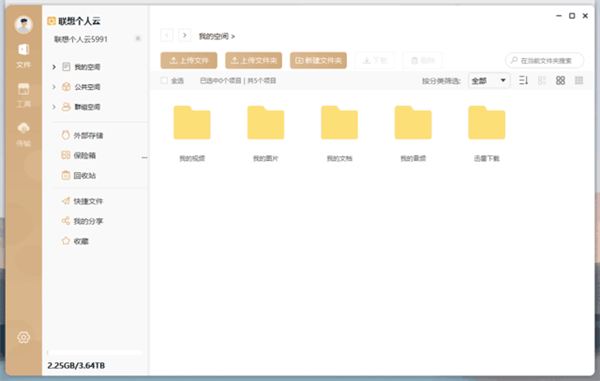Expand the 公共空间 tree node arrow

(x=54, y=87)
